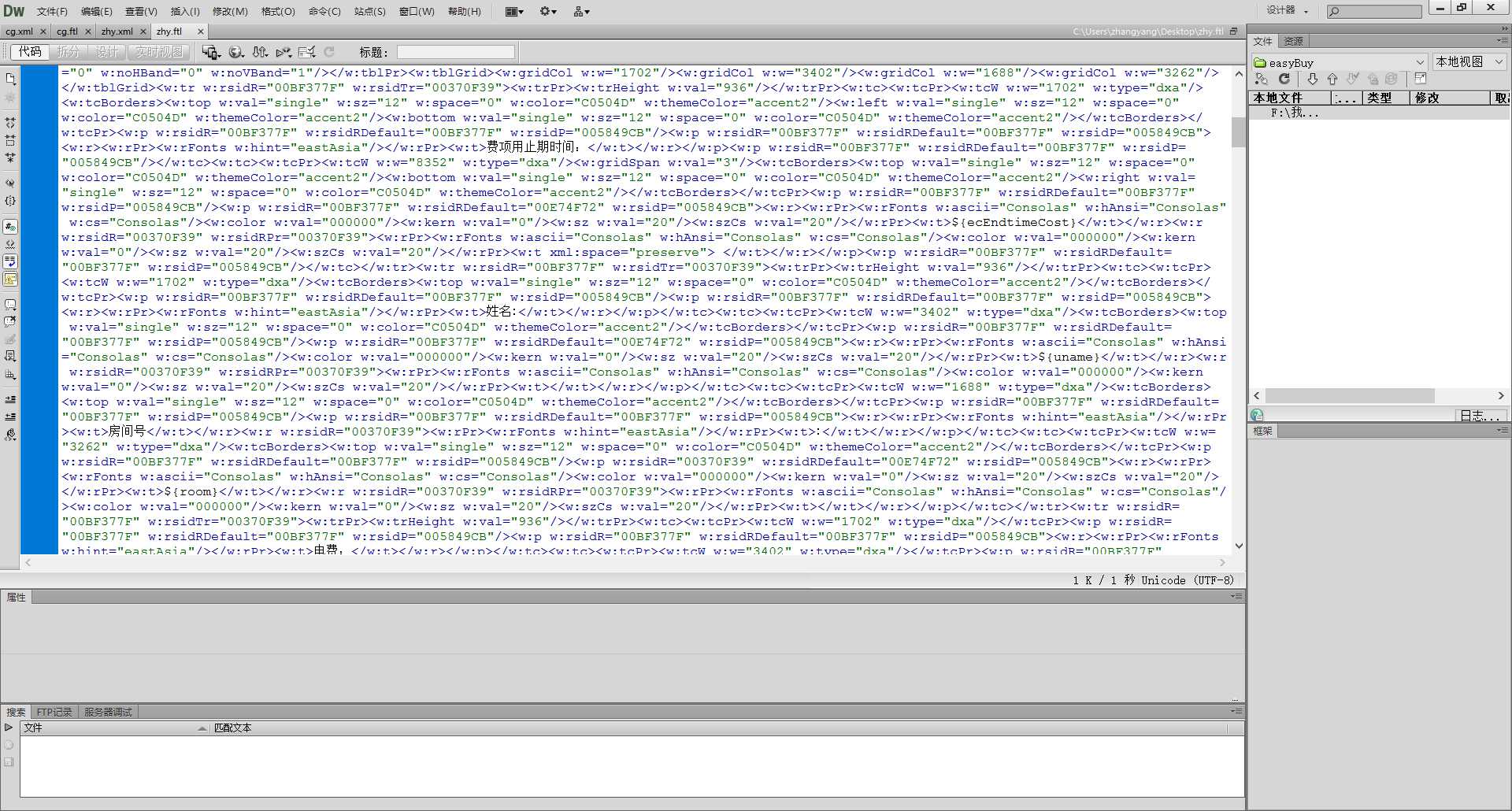This screenshot has height=811, width=1512.
Task: Open 站点(S) menu
Action: click(369, 11)
